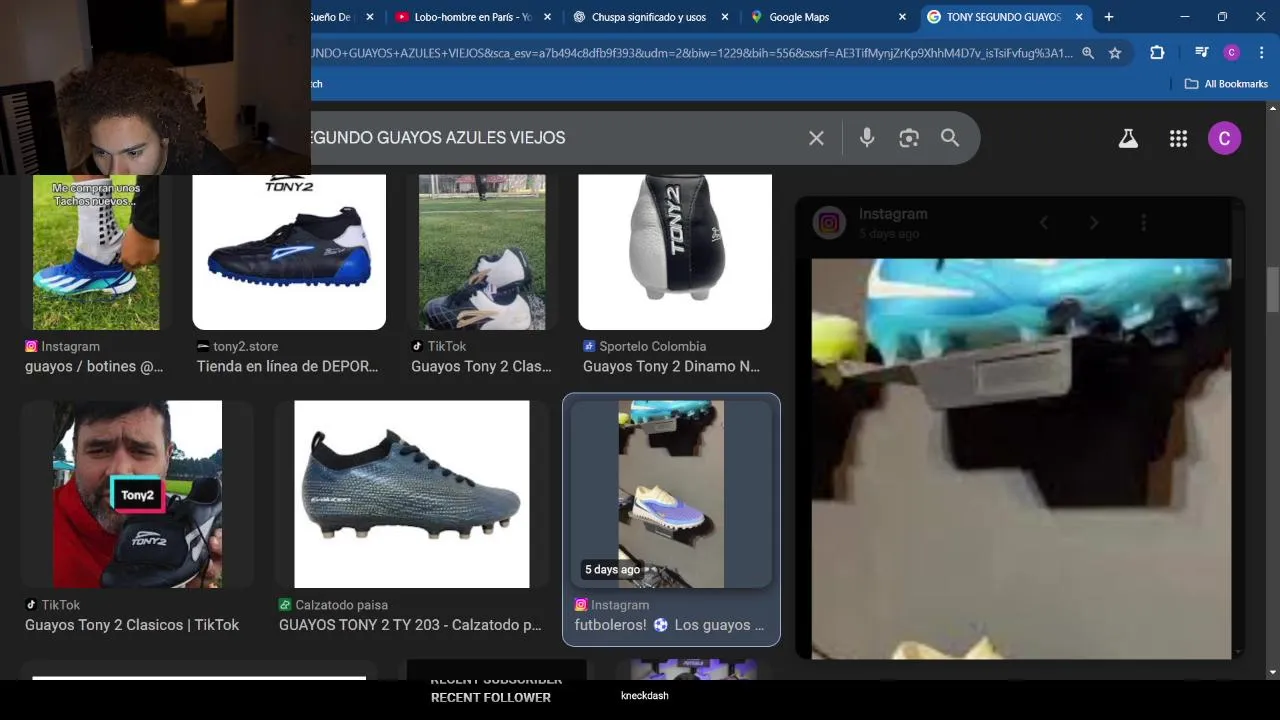Open 'guayos / botines @...' result link

pyautogui.click(x=94, y=366)
